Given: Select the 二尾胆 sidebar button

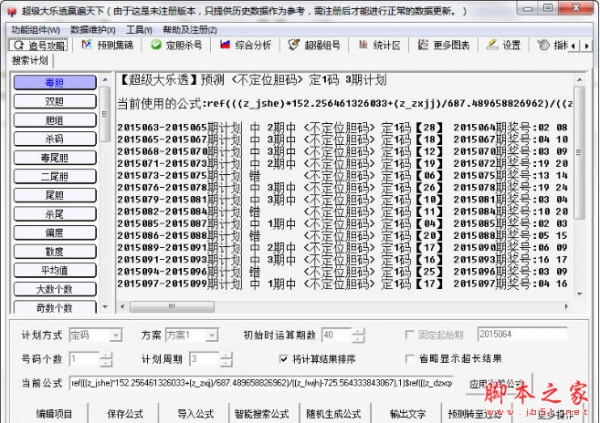Looking at the screenshot, I should pos(55,176).
